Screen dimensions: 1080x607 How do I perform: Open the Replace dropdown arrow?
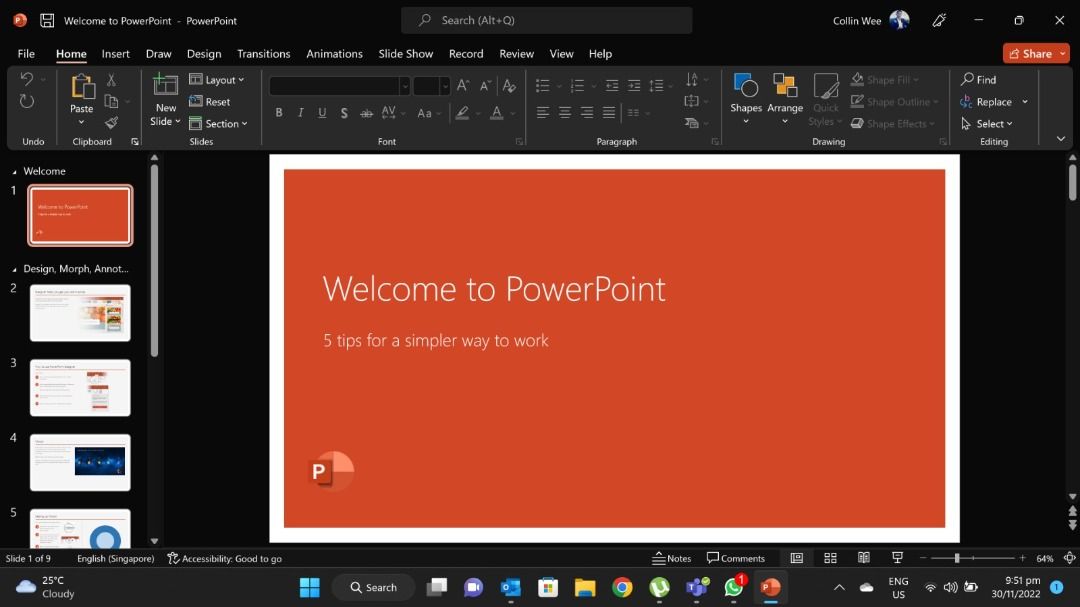[1025, 102]
